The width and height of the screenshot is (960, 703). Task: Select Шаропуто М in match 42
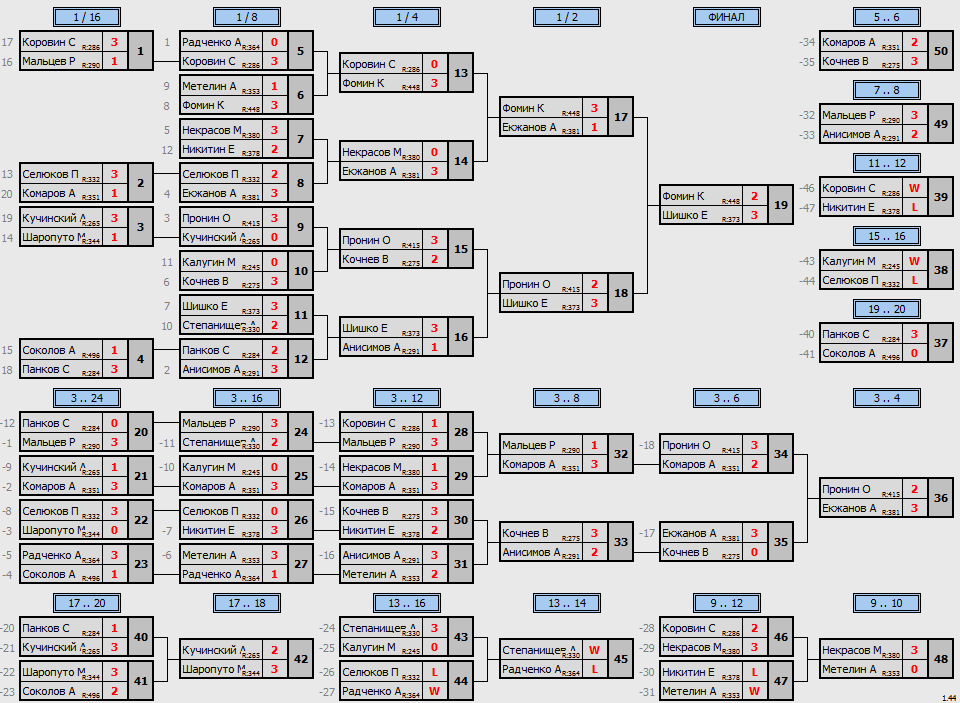click(220, 669)
